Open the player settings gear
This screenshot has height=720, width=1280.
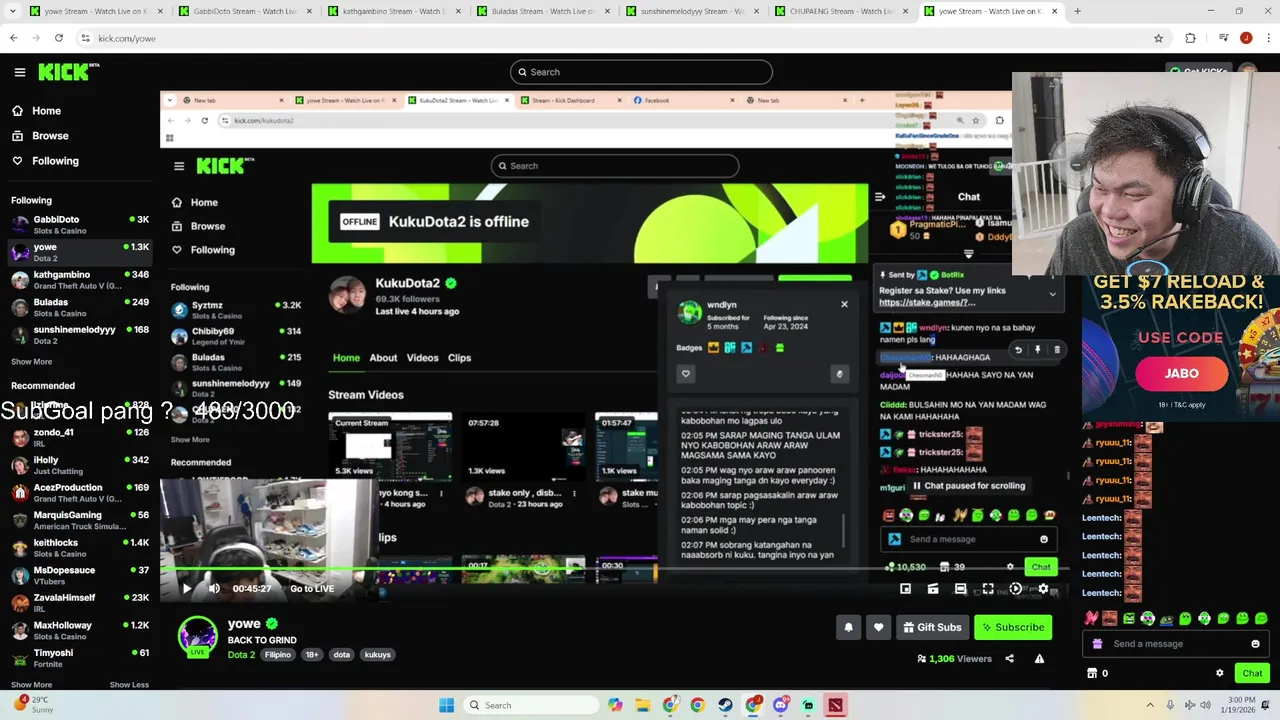[1043, 589]
